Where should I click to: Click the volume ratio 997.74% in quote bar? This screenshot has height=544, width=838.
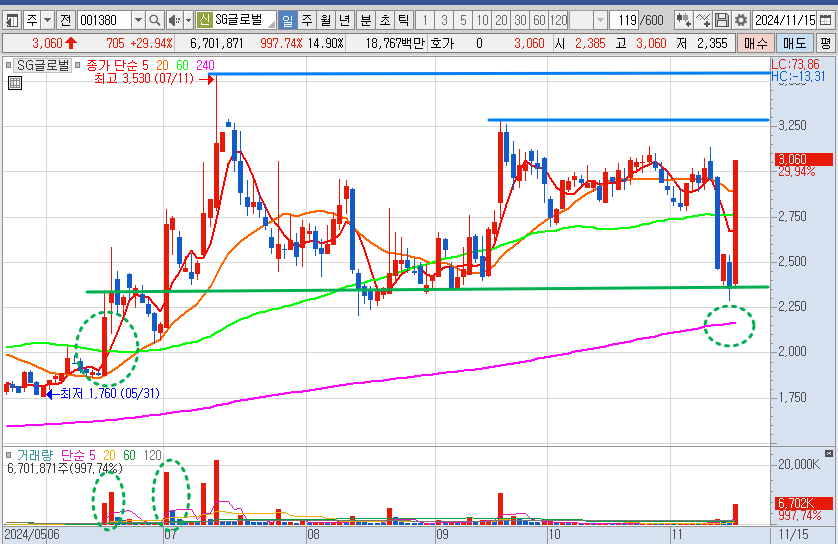coord(281,43)
